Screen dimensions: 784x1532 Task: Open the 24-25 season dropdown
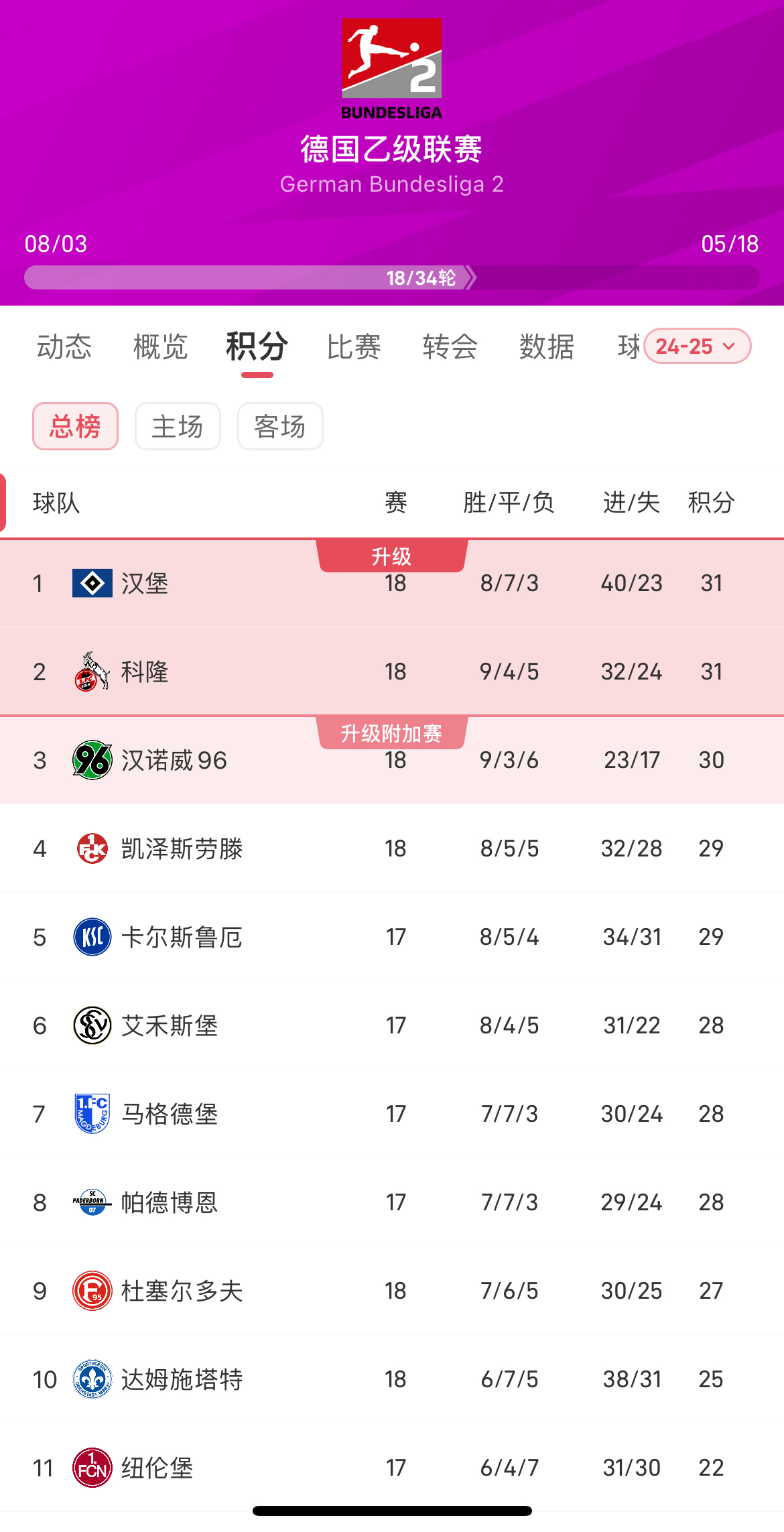pos(697,346)
